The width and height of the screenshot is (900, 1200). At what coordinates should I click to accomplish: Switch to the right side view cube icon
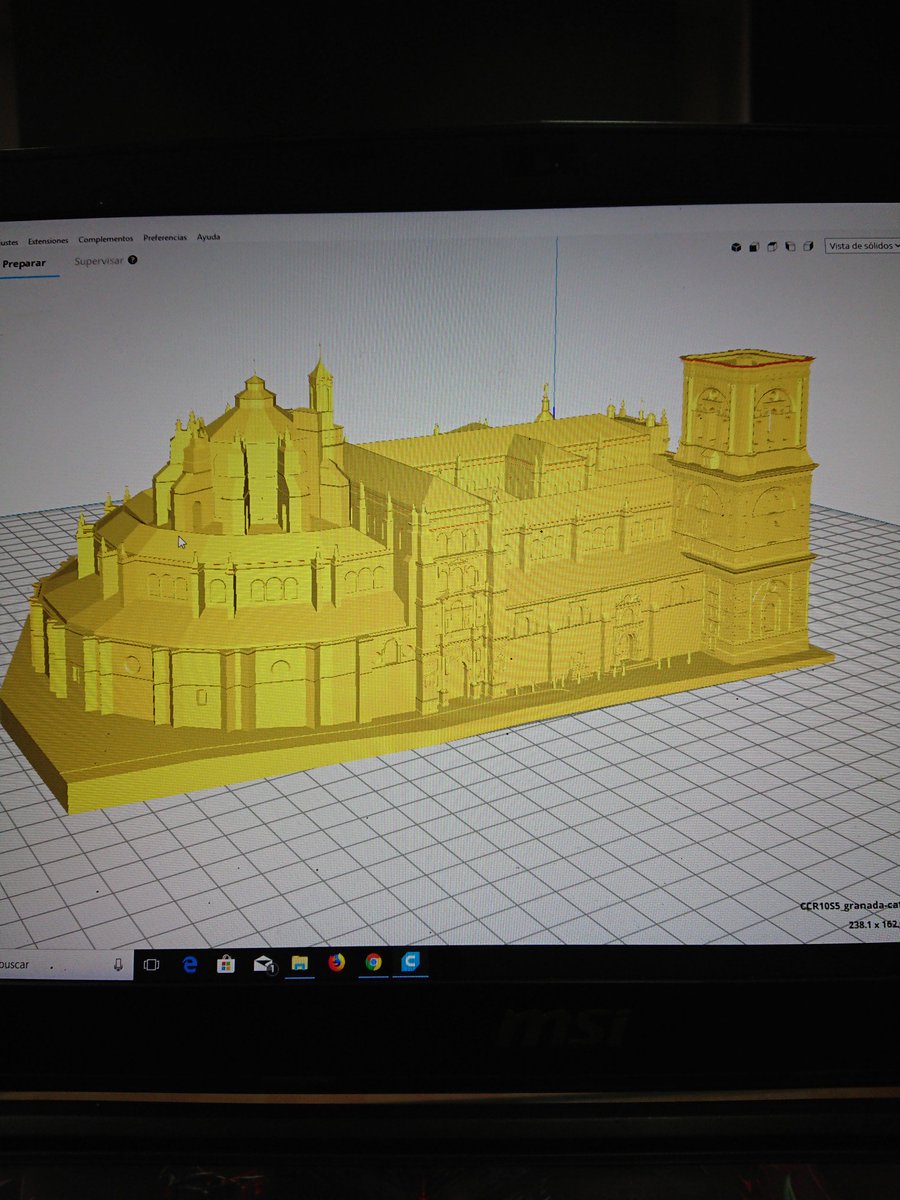click(806, 246)
